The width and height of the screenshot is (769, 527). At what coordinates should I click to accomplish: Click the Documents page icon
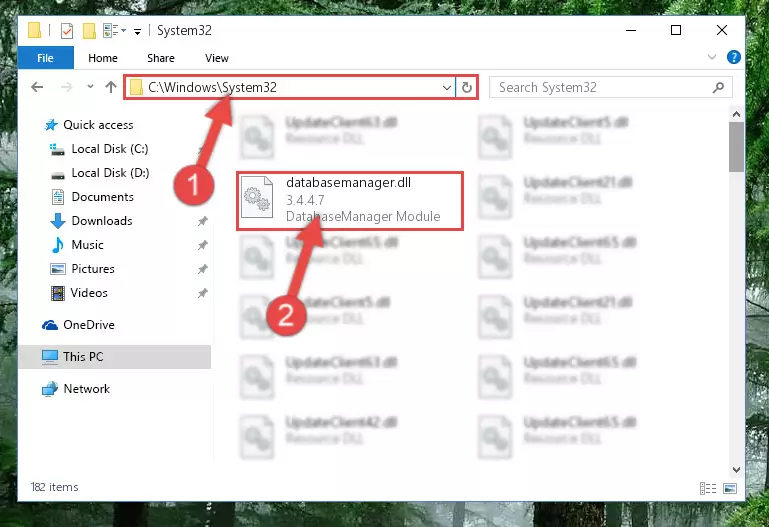click(58, 197)
